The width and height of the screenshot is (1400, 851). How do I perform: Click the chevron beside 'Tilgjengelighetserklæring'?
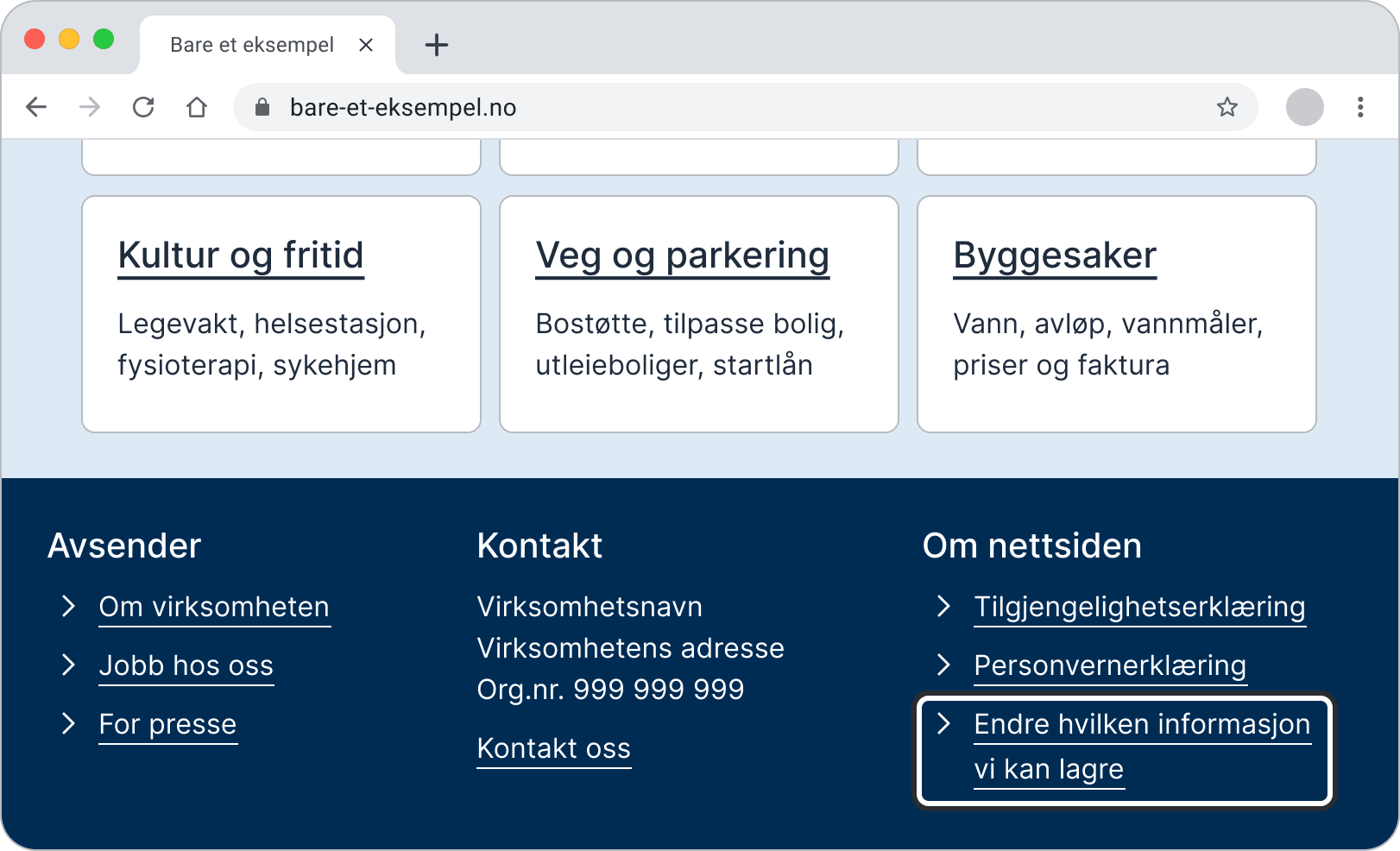coord(944,606)
